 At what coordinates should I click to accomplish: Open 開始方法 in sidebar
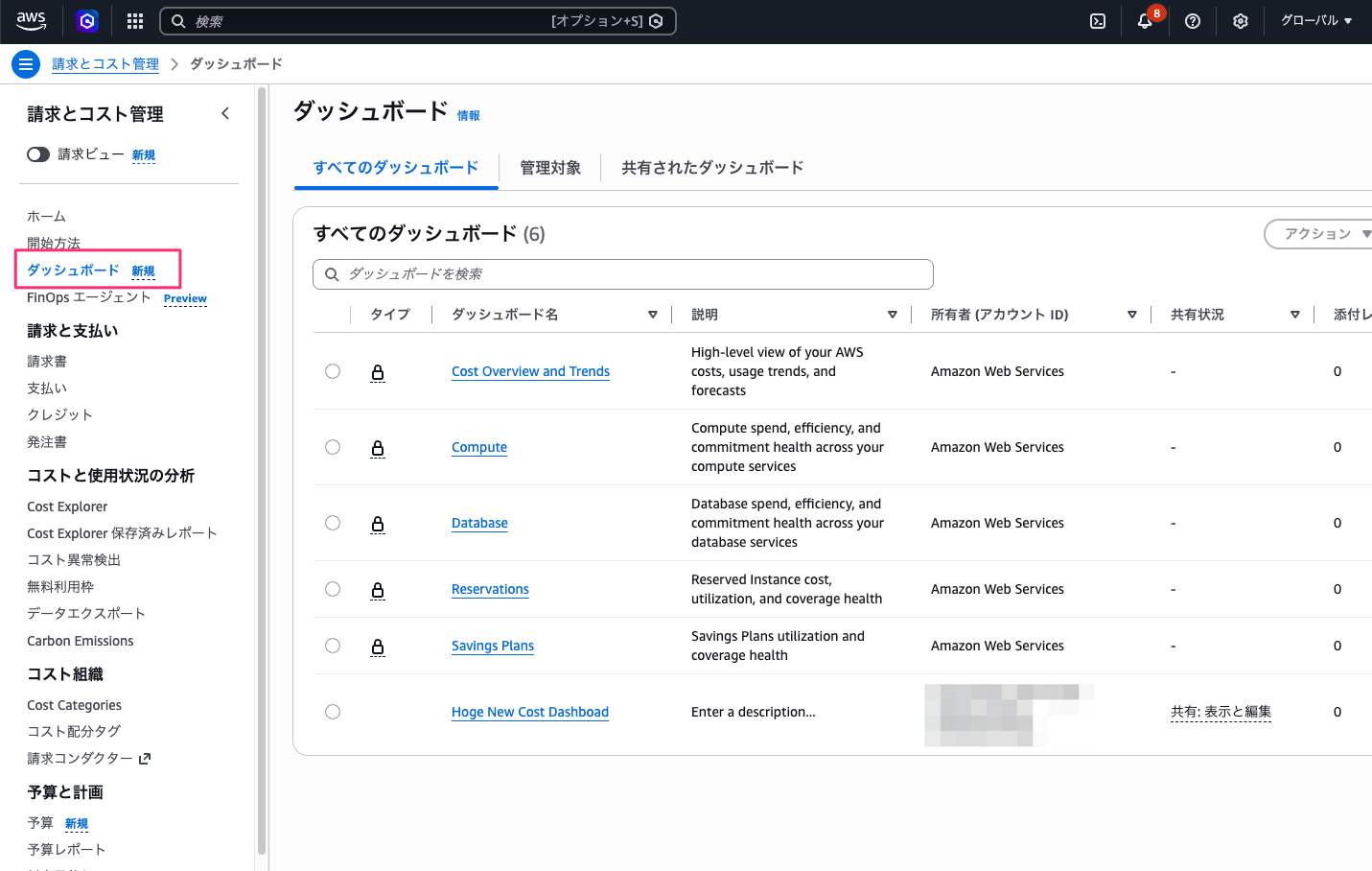point(54,244)
